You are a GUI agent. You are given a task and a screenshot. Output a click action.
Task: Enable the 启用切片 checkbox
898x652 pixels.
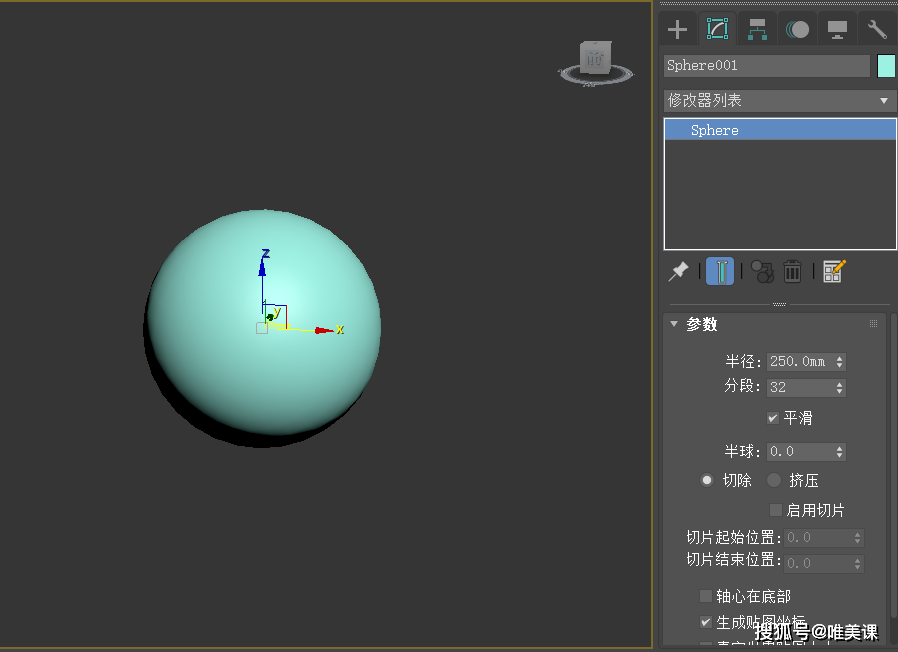pyautogui.click(x=775, y=510)
